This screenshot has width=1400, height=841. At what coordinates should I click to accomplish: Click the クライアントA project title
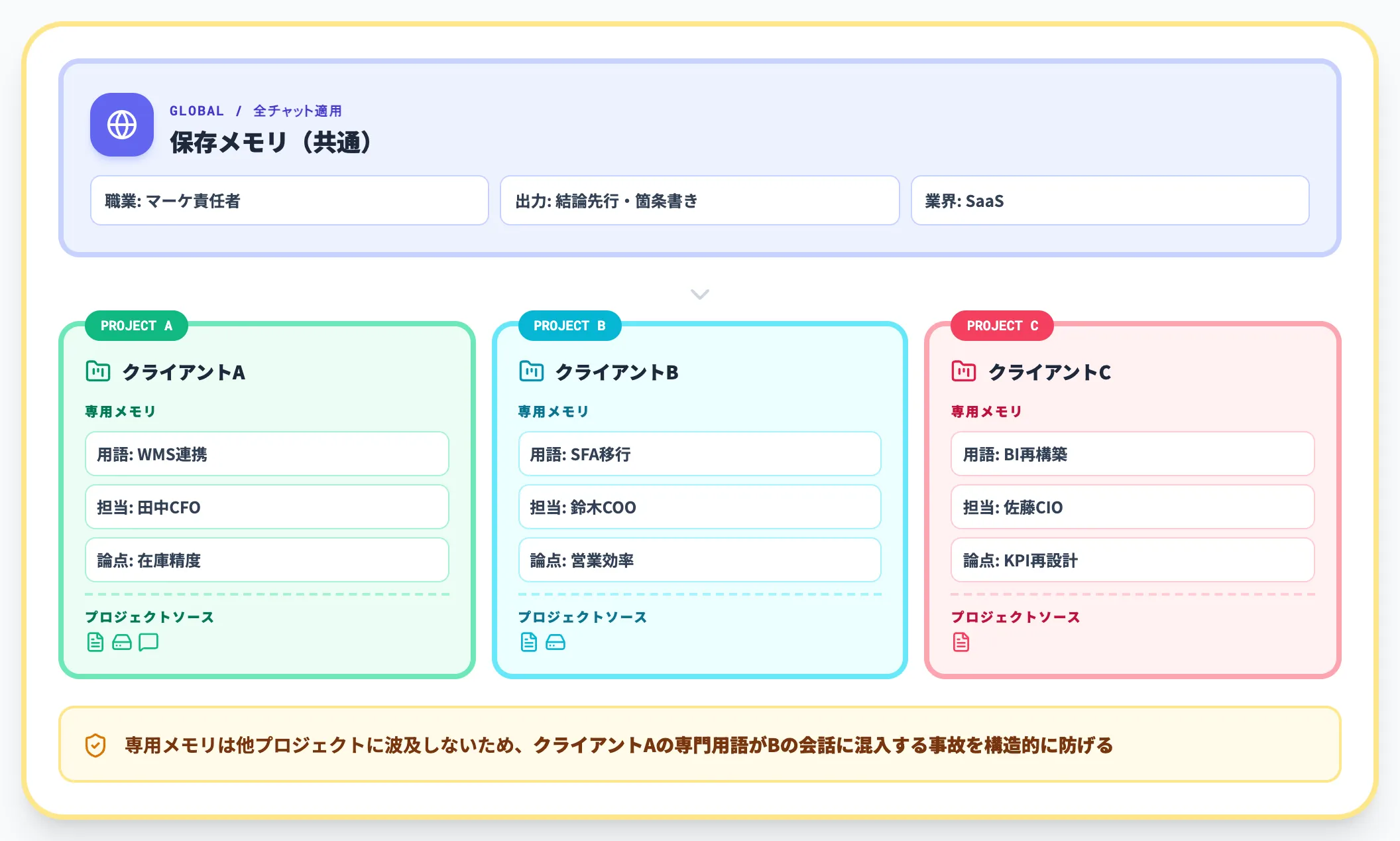pyautogui.click(x=184, y=372)
